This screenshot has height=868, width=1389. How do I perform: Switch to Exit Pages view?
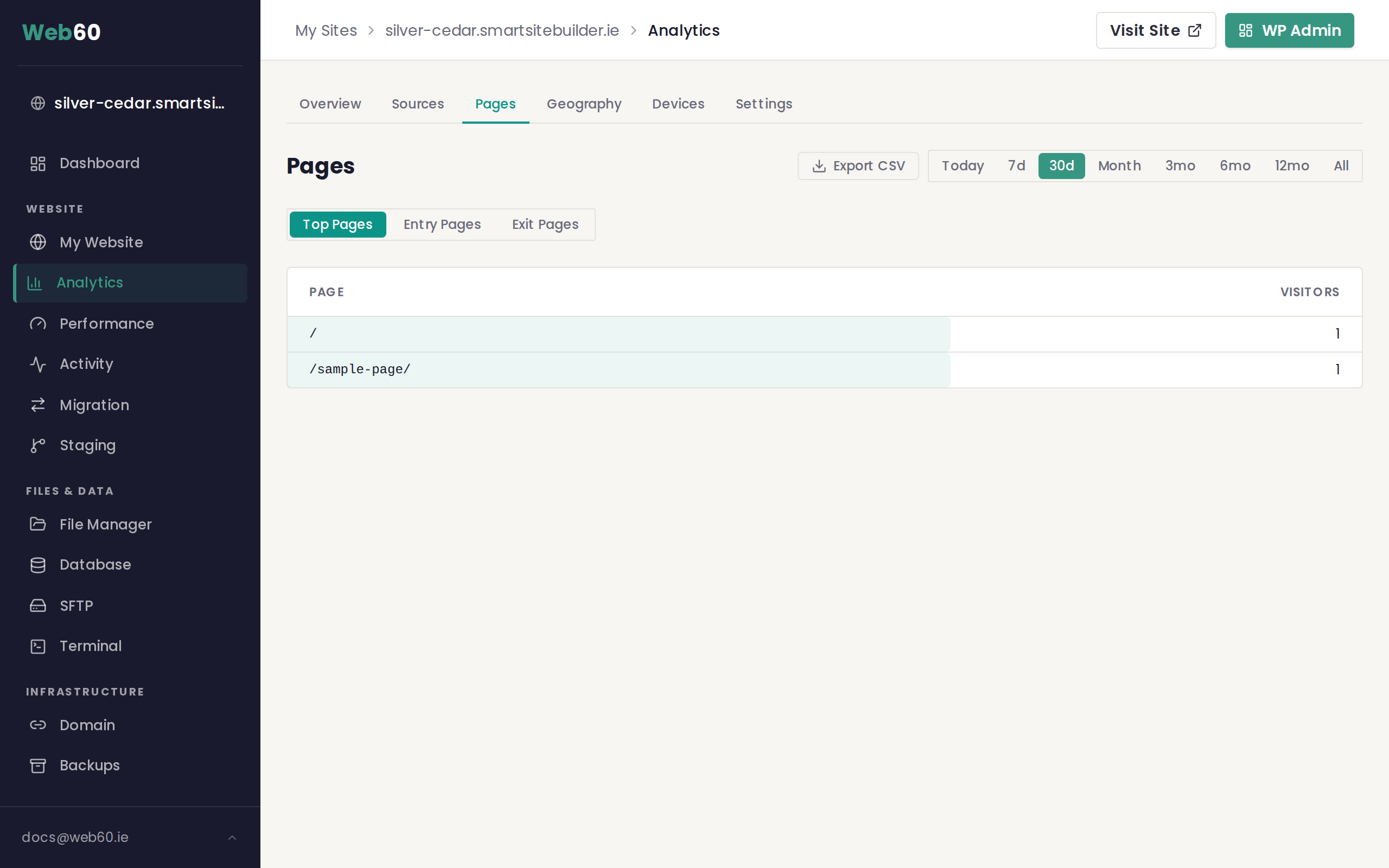(x=545, y=225)
